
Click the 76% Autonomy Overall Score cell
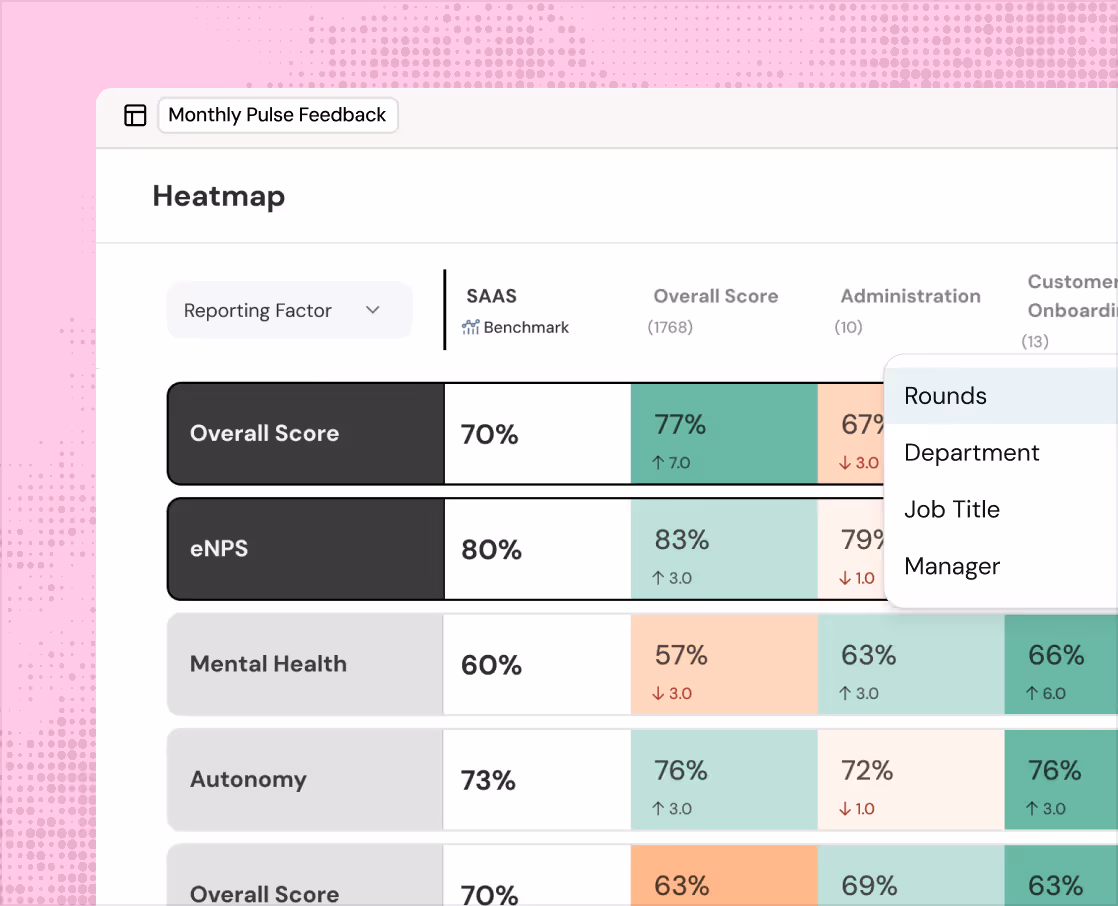click(724, 780)
